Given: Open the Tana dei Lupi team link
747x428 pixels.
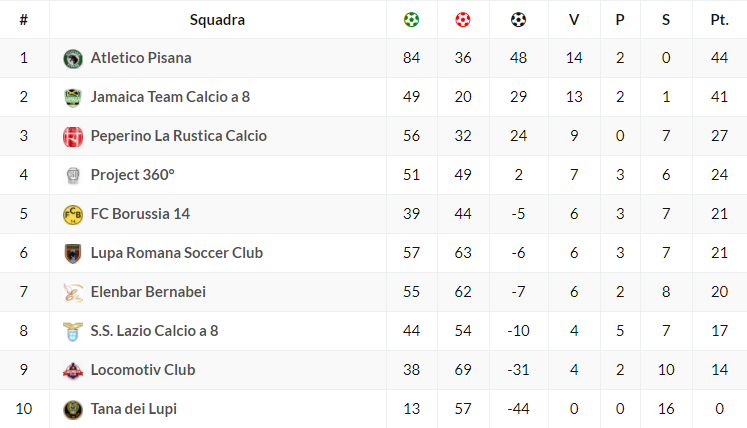Looking at the screenshot, I should click(x=133, y=409).
